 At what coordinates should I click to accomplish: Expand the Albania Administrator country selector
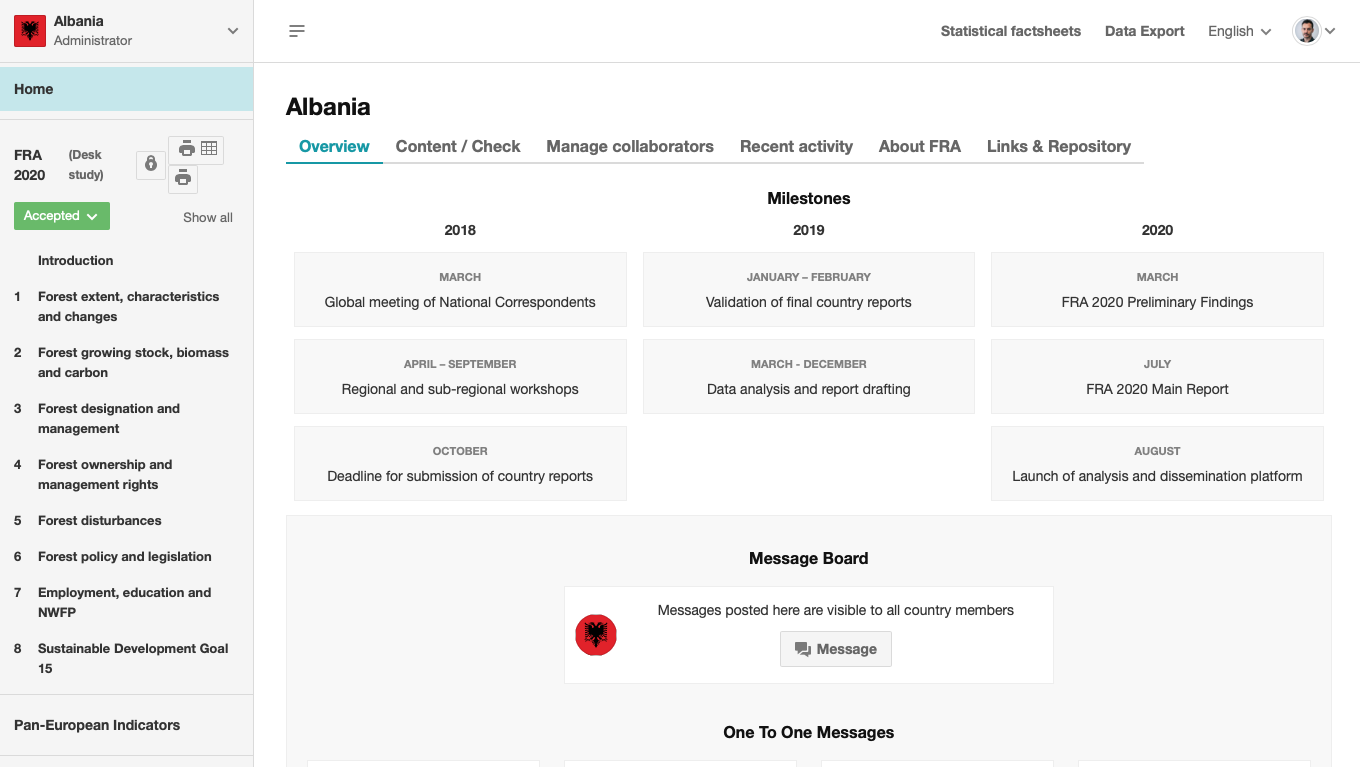coord(232,31)
